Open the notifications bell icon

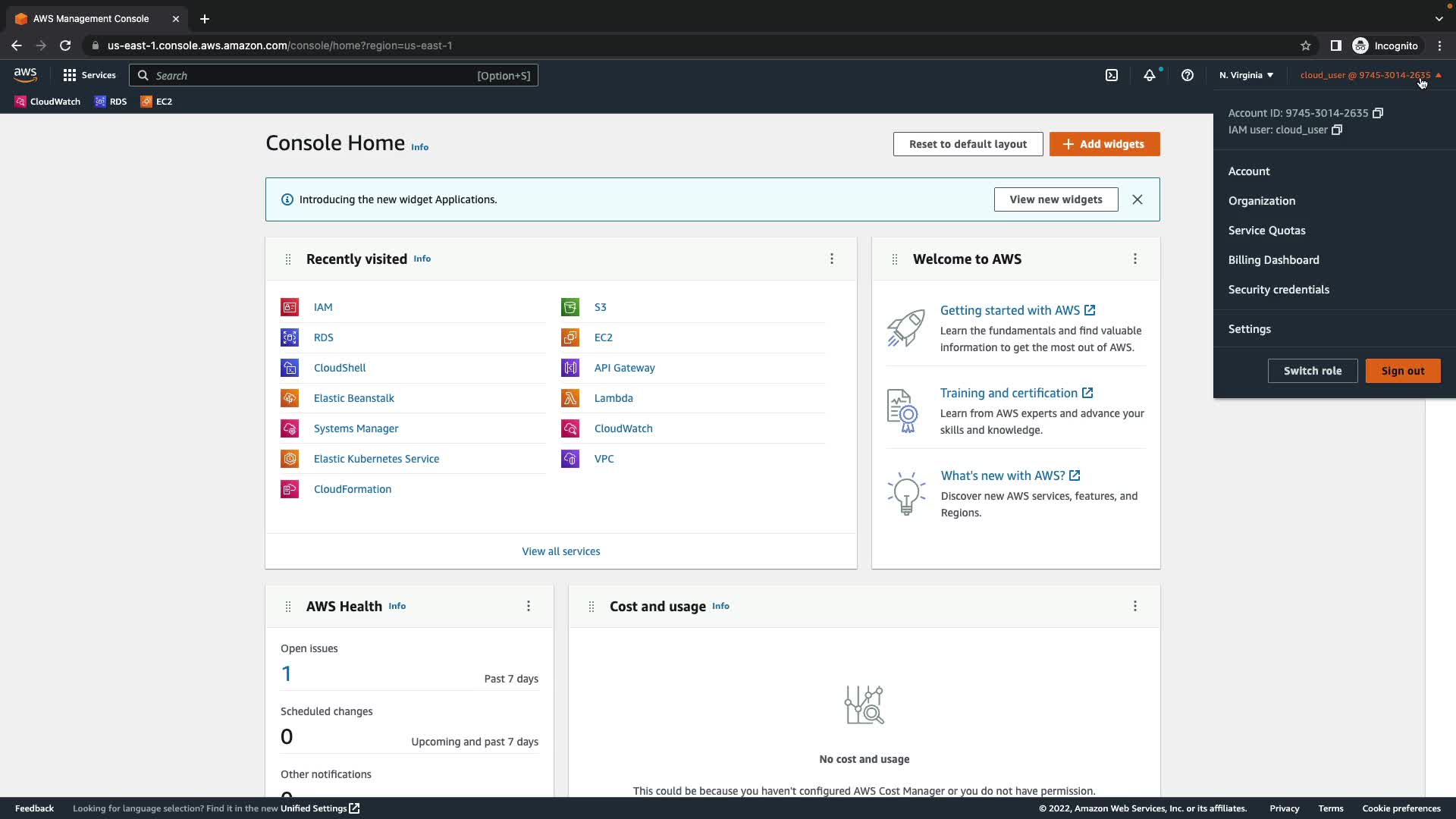pos(1150,75)
